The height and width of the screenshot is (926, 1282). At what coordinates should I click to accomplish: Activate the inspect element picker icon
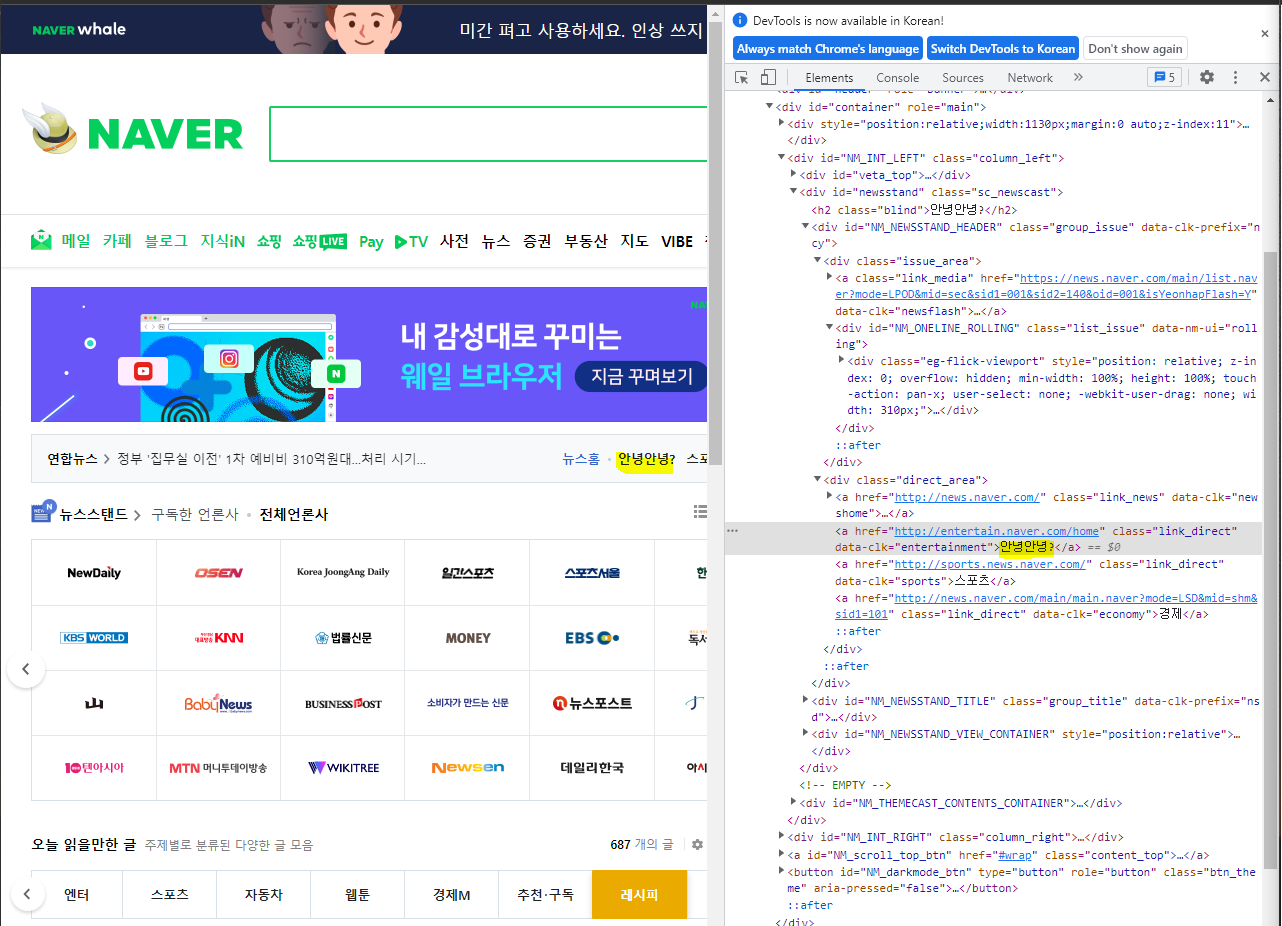742,77
